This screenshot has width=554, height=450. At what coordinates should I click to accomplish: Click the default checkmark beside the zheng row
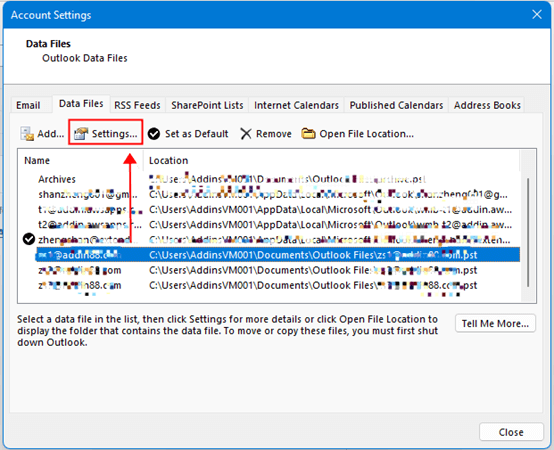(x=29, y=239)
